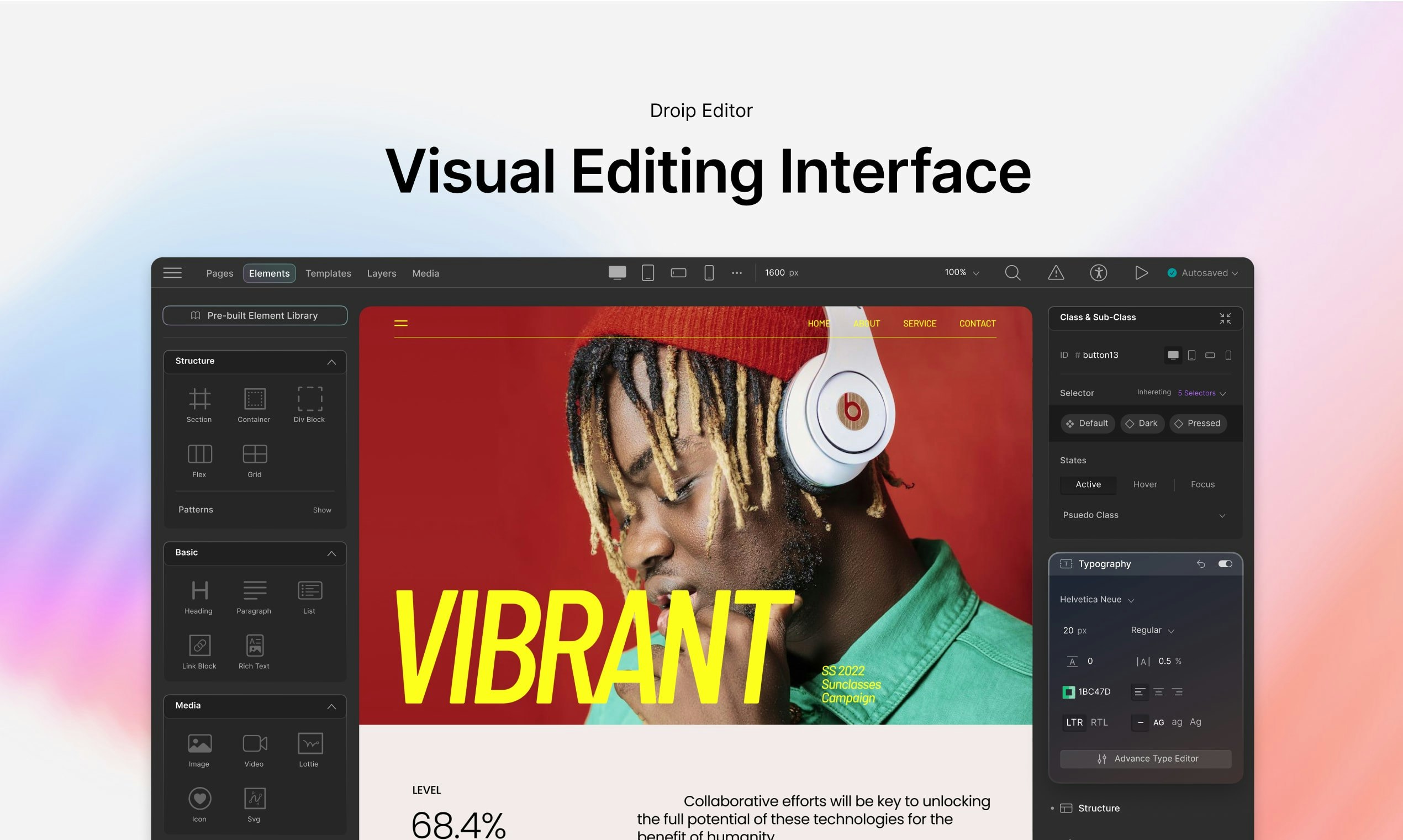Image resolution: width=1403 pixels, height=840 pixels.
Task: Align text right in Typography
Action: [1177, 691]
